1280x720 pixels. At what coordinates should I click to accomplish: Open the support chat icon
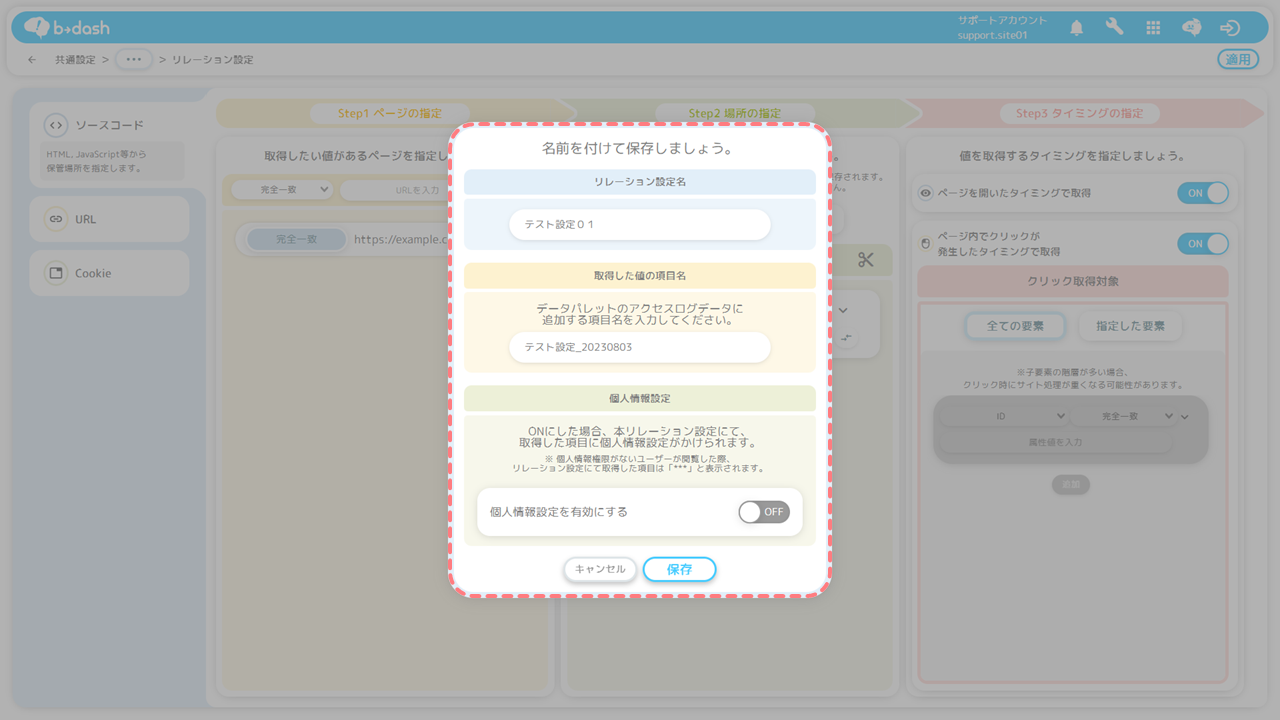point(1191,28)
